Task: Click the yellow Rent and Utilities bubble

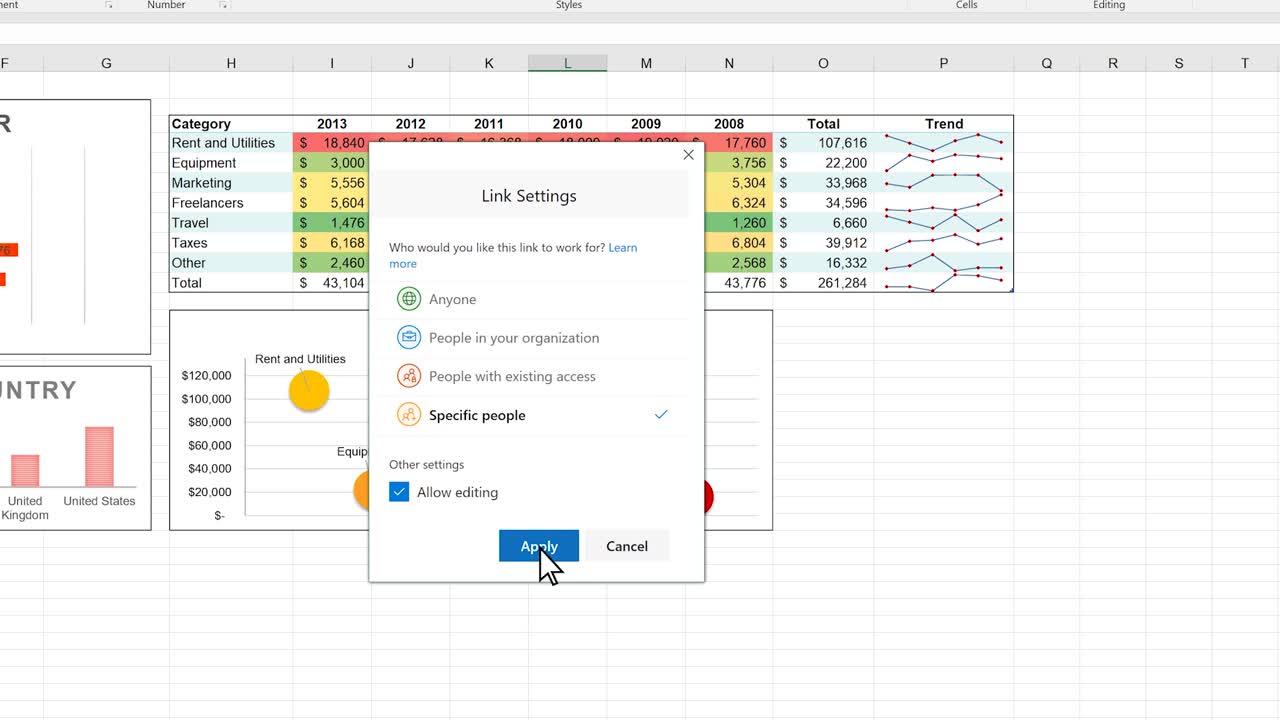Action: pyautogui.click(x=309, y=390)
